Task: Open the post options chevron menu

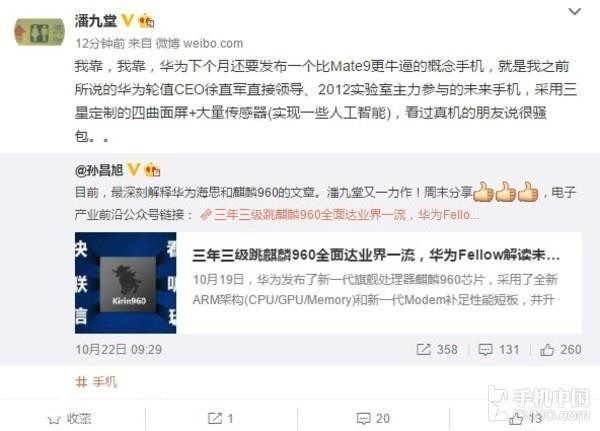Action: pyautogui.click(x=574, y=12)
